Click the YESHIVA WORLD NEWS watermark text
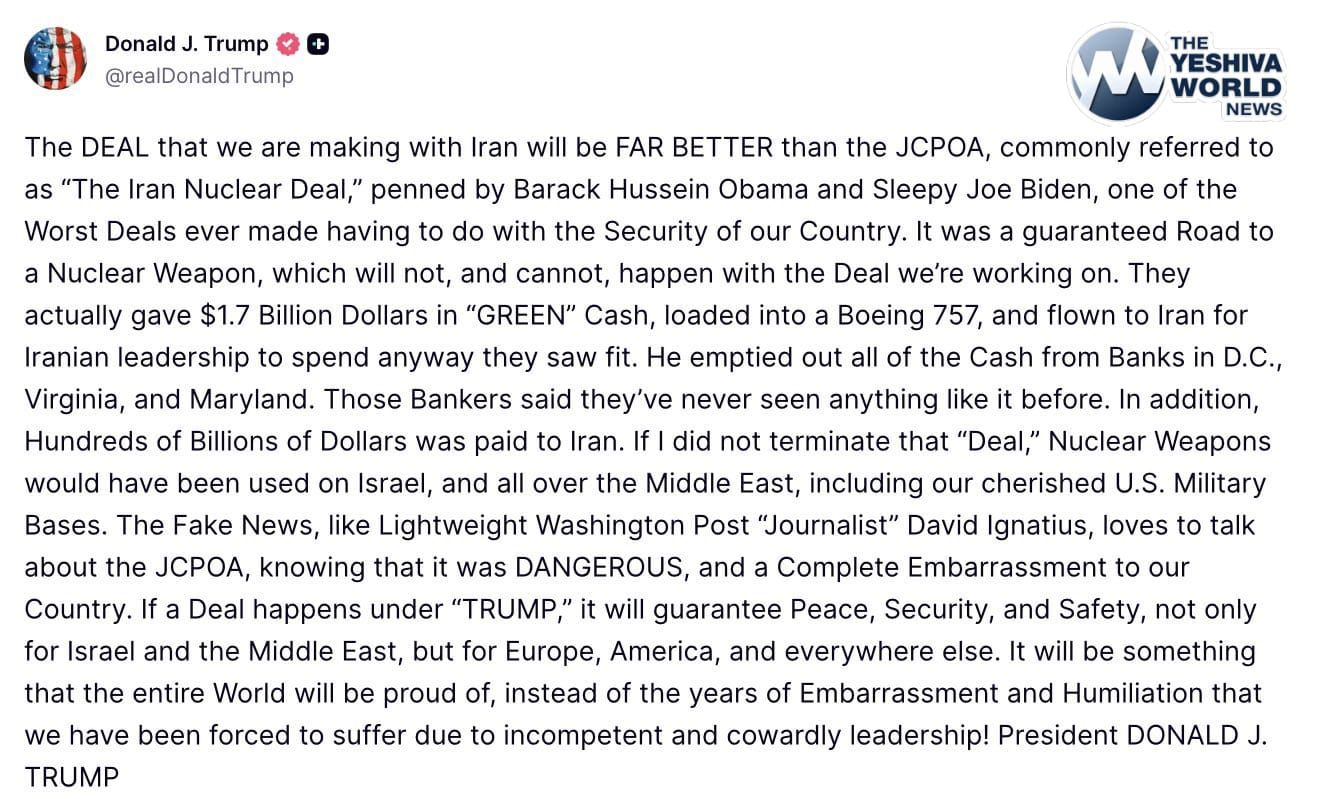Screen dimensions: 1320x799 [1225, 76]
